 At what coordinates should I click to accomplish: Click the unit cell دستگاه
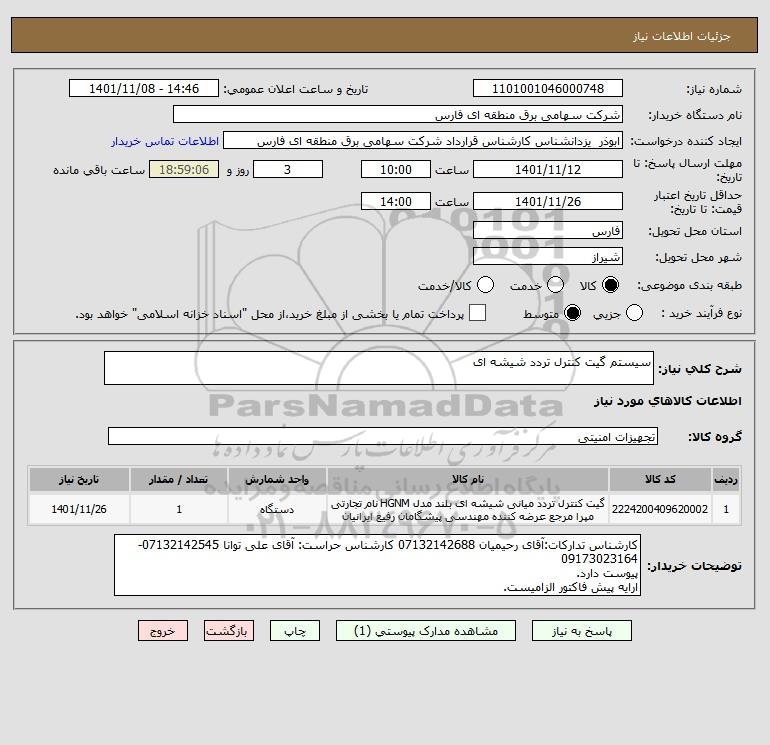[x=277, y=509]
